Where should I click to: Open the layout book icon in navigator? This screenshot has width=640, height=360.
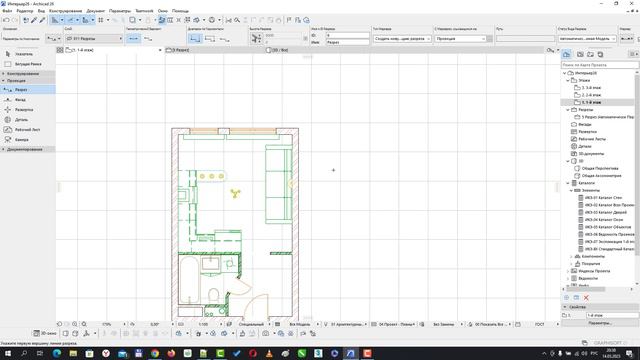(x=590, y=54)
